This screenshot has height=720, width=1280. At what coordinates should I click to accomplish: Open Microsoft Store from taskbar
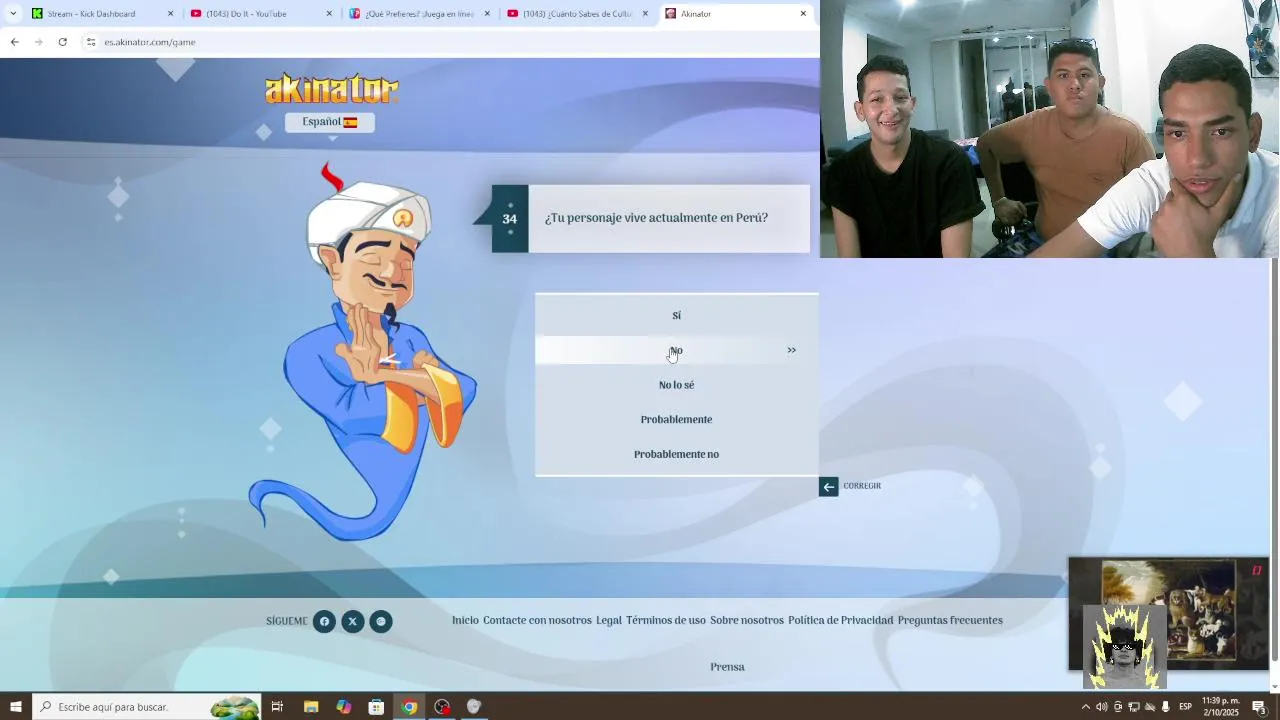(x=376, y=707)
